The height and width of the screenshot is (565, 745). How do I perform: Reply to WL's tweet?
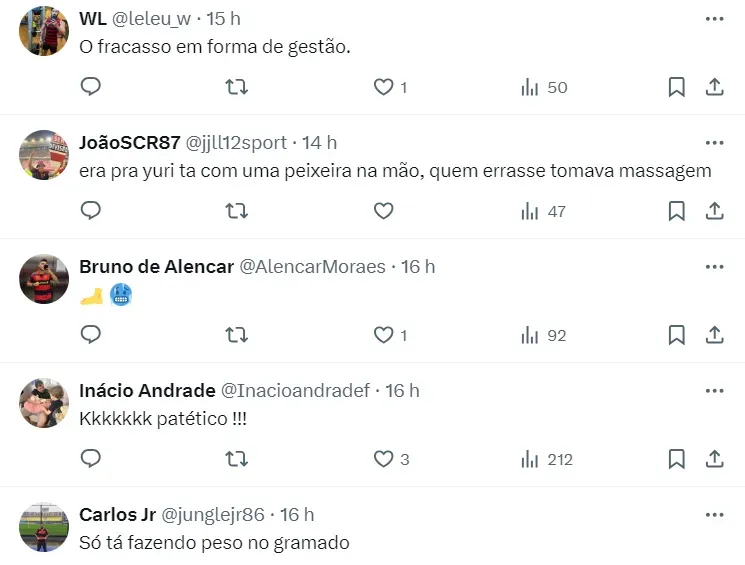[91, 87]
